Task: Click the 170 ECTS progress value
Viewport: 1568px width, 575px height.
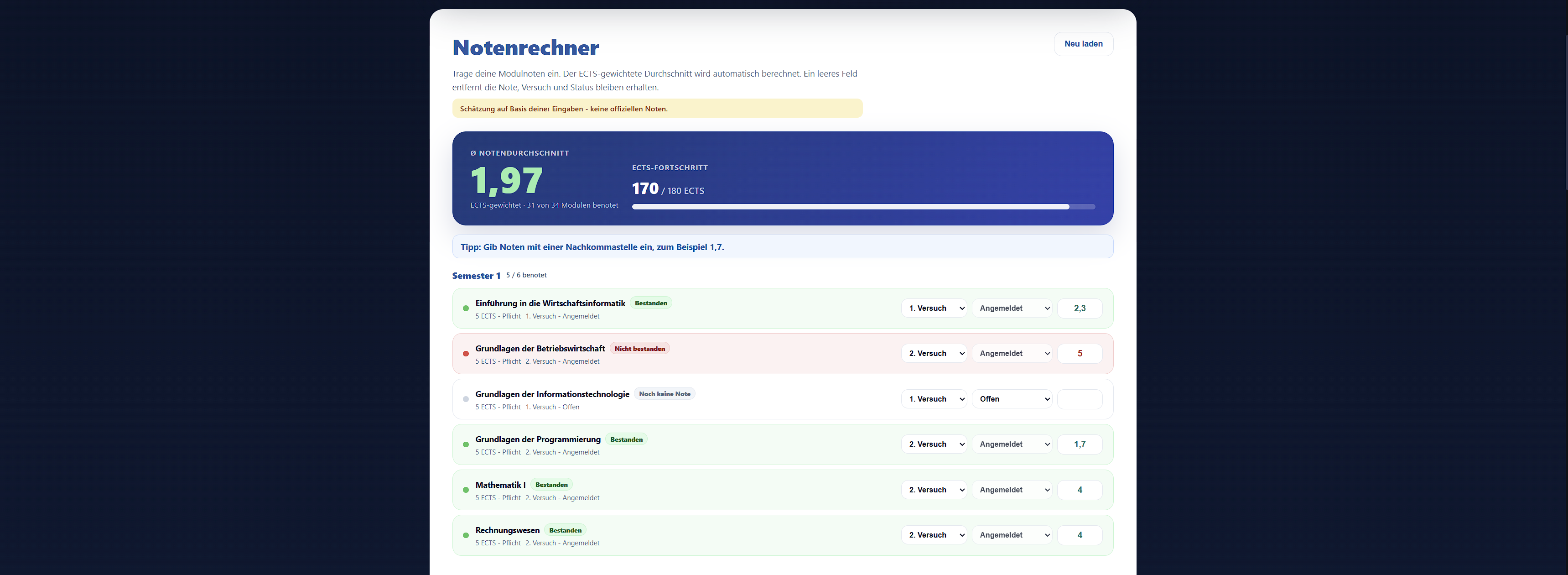Action: click(645, 189)
